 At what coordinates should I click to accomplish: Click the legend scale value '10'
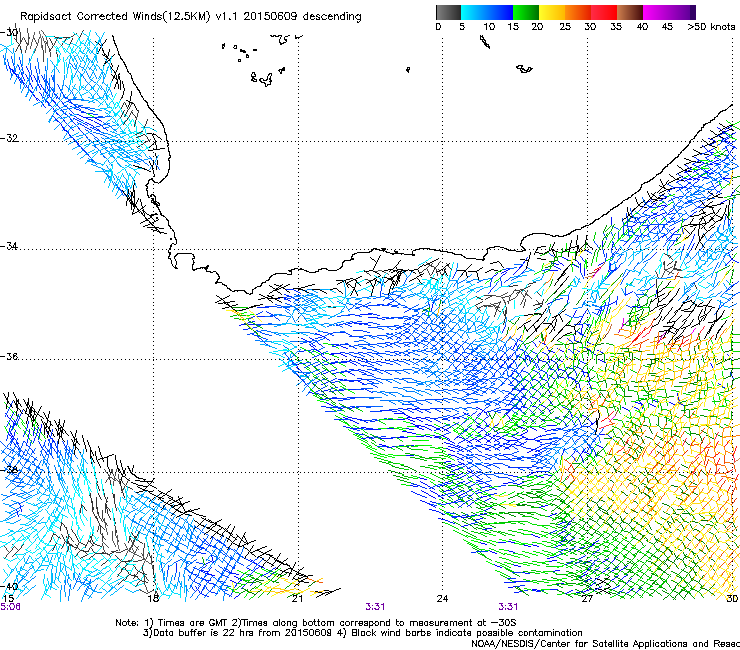pyautogui.click(x=489, y=27)
